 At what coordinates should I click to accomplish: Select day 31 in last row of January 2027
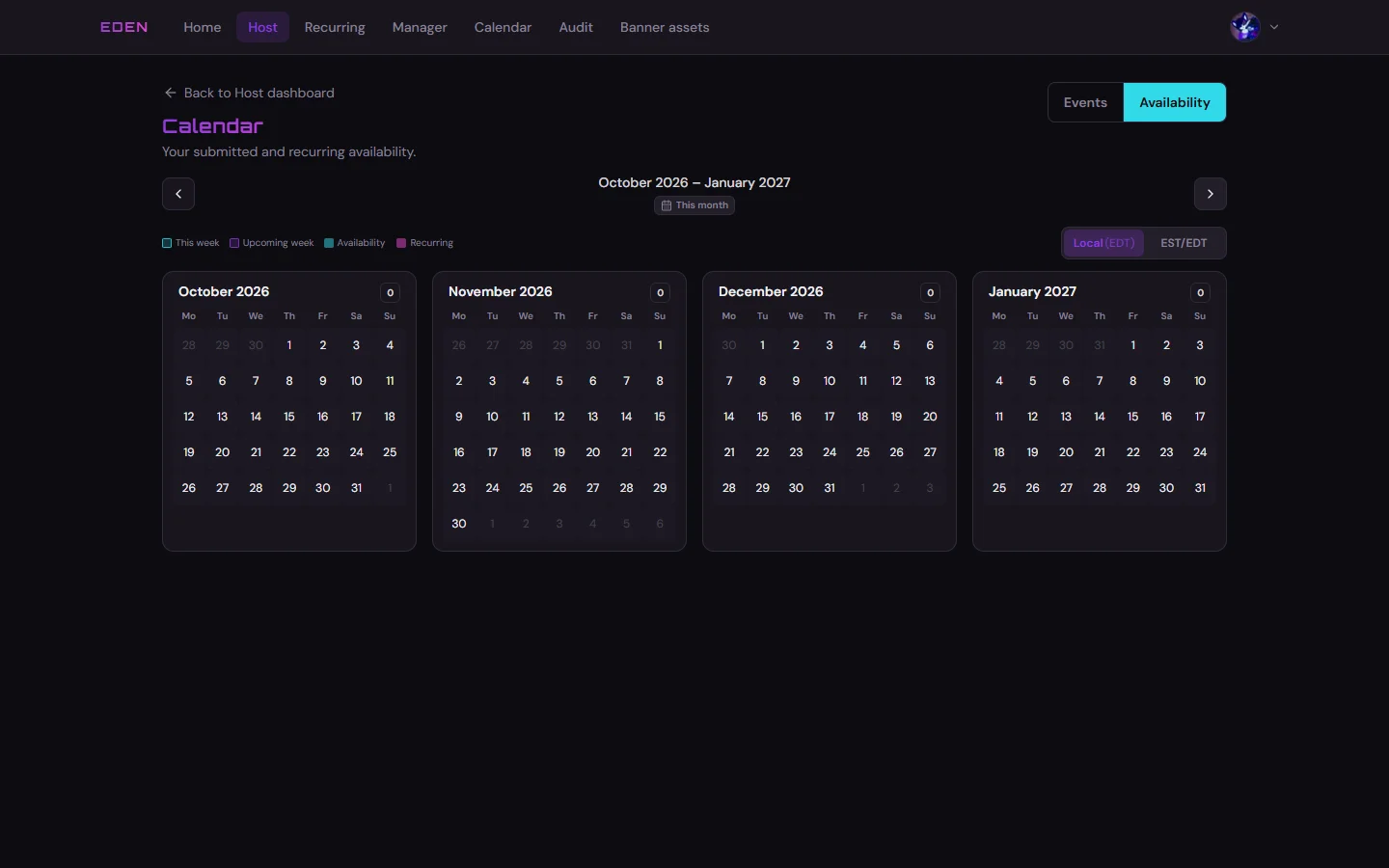(1200, 488)
